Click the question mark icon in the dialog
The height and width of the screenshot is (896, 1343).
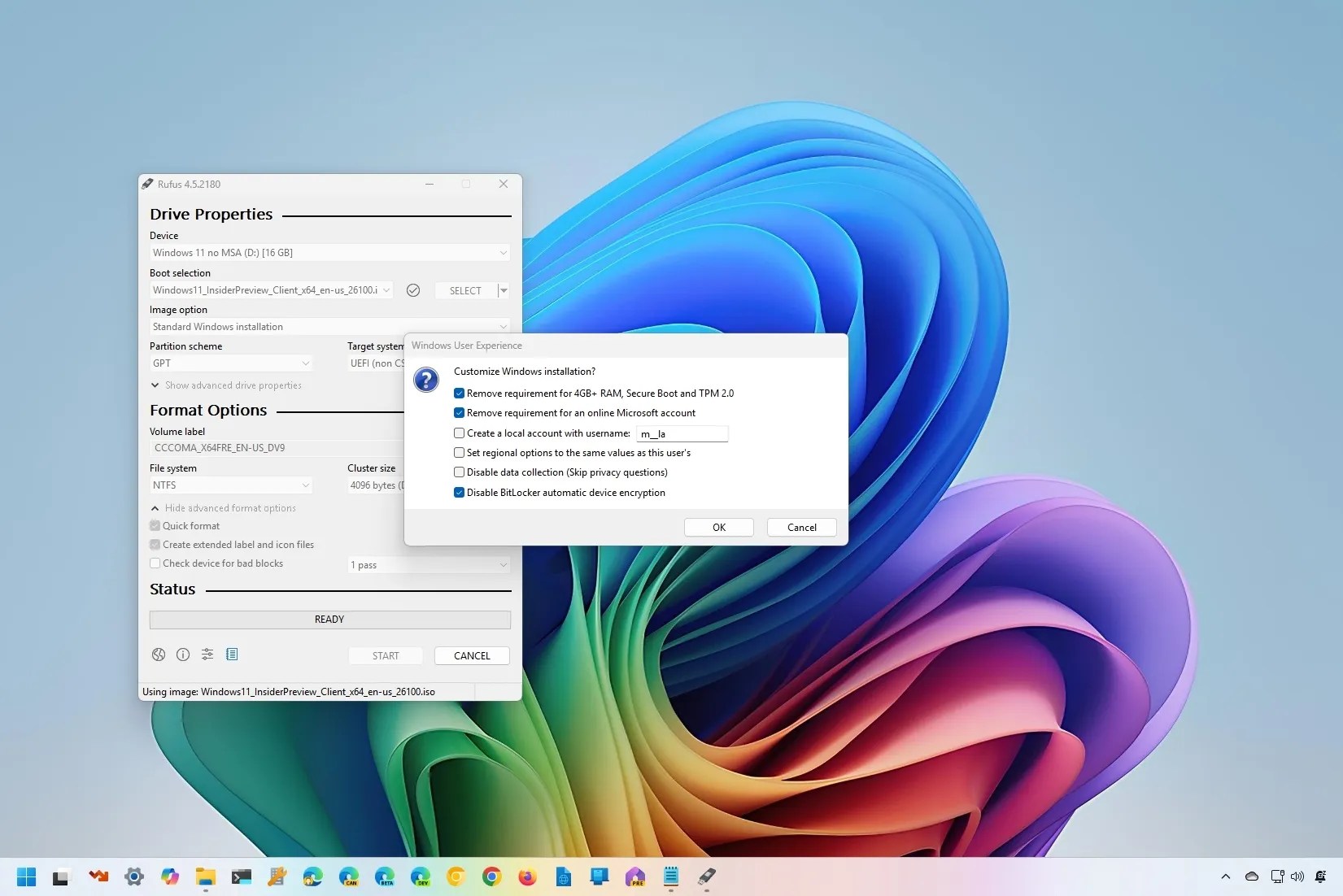coord(425,380)
